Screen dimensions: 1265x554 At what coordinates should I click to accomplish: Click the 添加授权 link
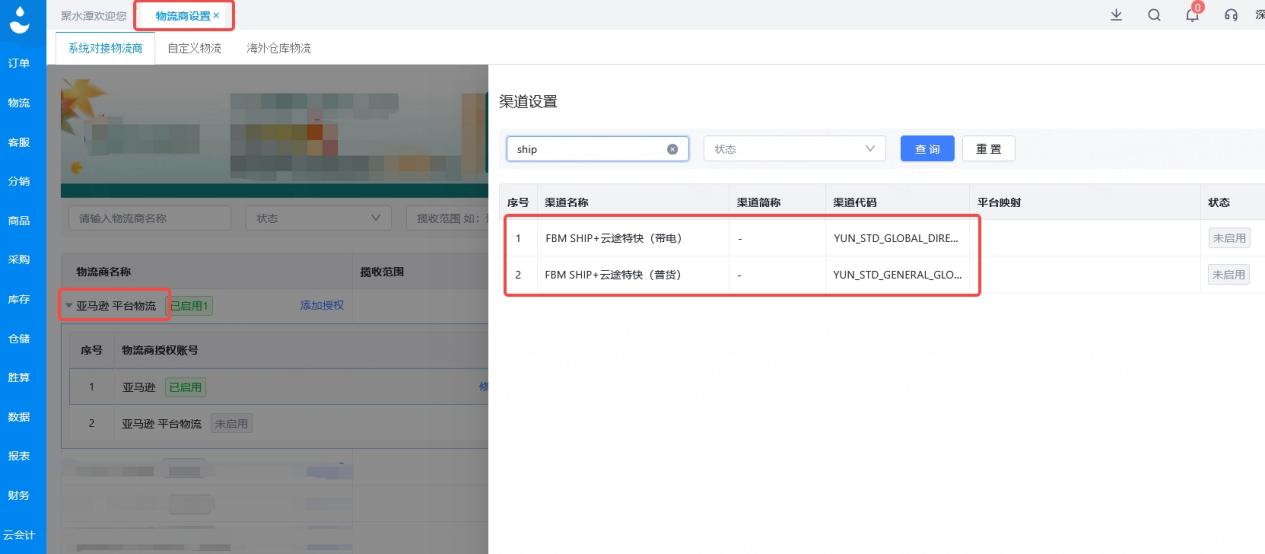(x=321, y=305)
